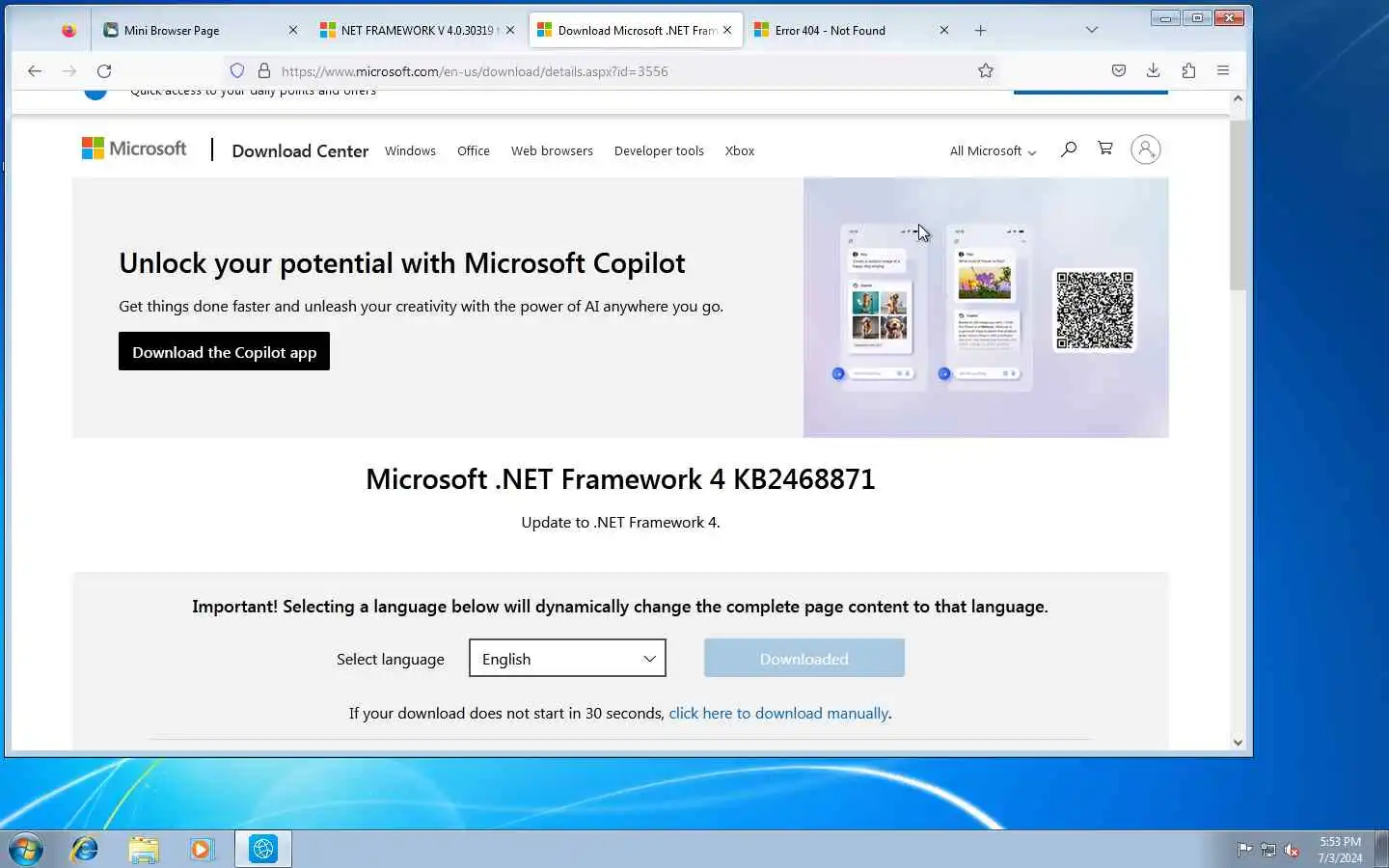1389x868 pixels.
Task: Open Download Center home link
Action: tap(300, 150)
